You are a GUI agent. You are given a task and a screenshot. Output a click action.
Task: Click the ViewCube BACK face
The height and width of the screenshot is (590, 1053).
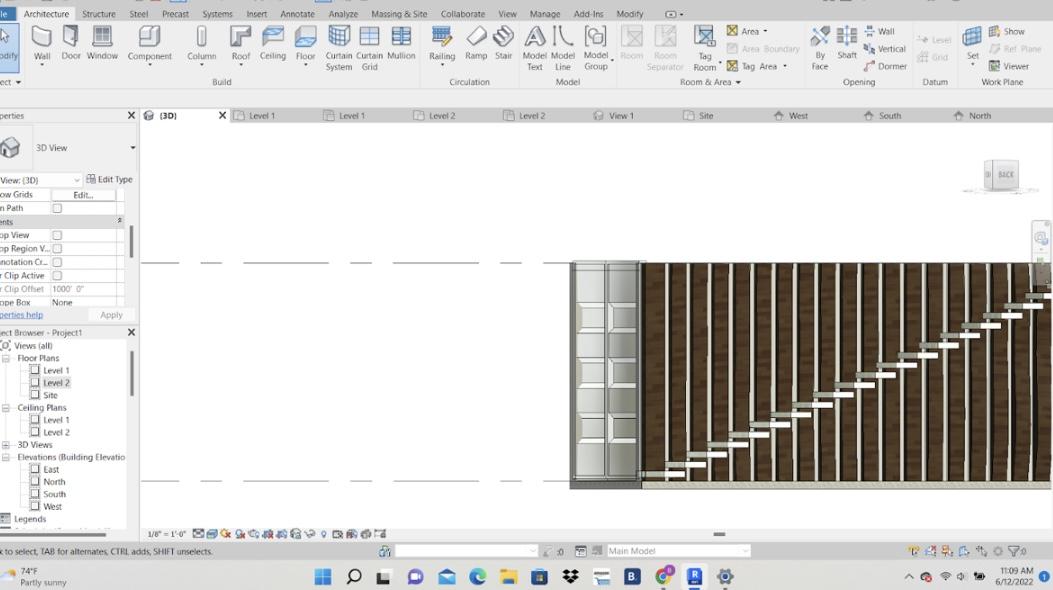[x=1005, y=175]
